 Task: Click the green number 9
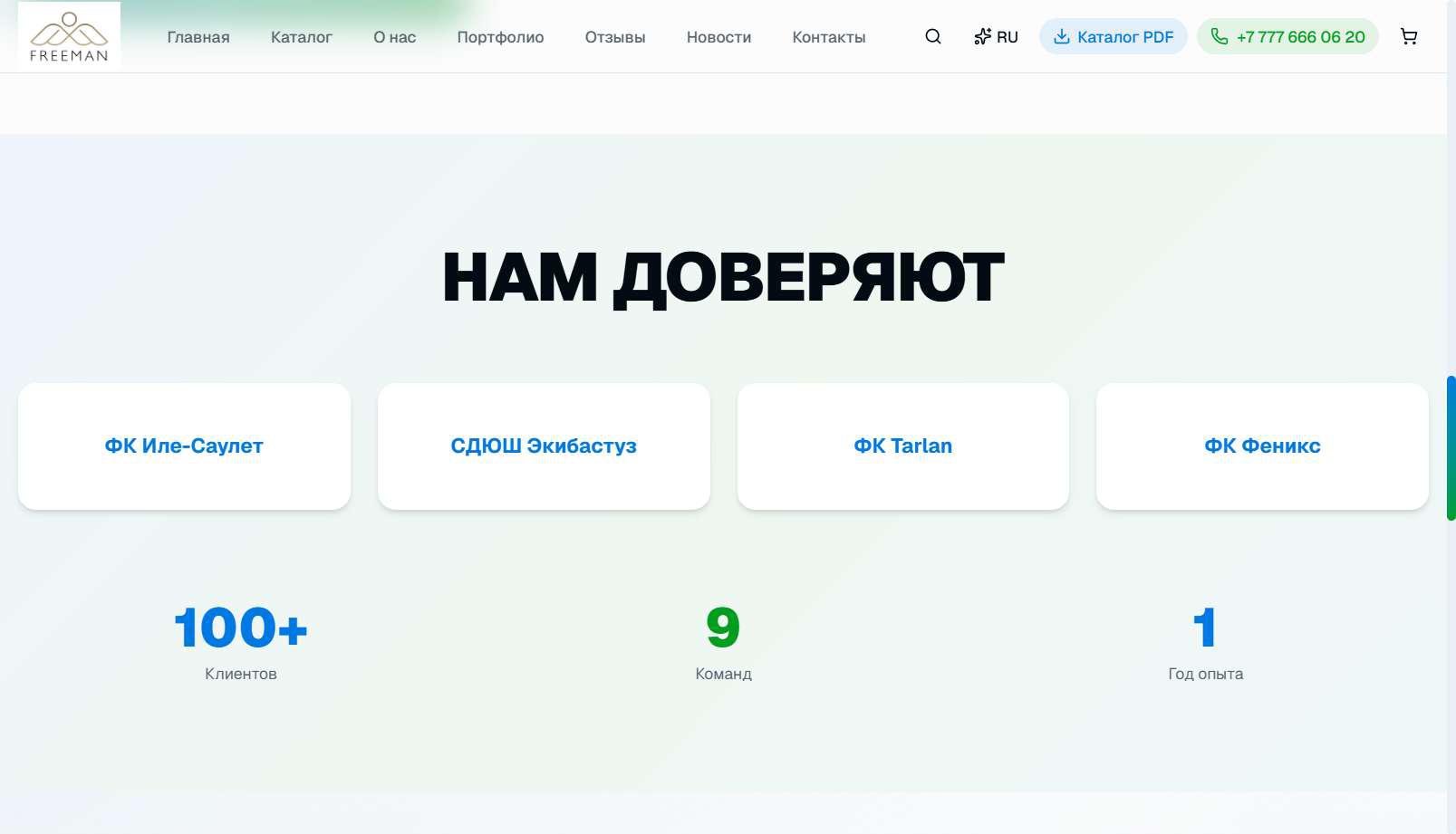723,628
